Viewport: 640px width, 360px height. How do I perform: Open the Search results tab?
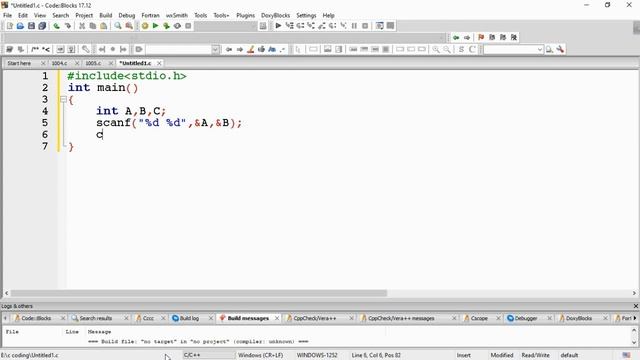(x=96, y=318)
